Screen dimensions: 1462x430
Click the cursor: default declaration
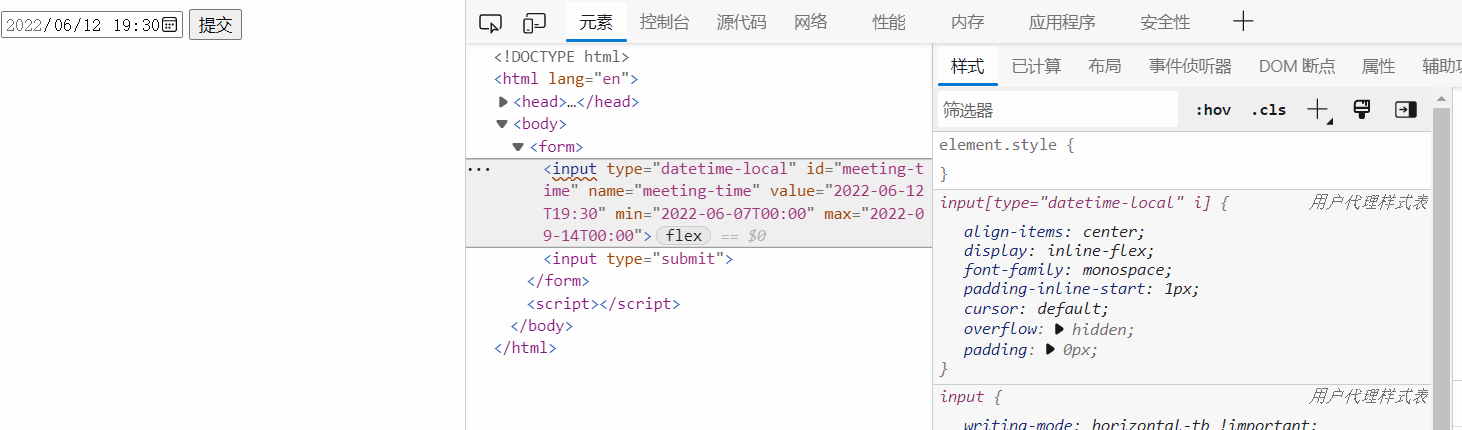(1036, 309)
